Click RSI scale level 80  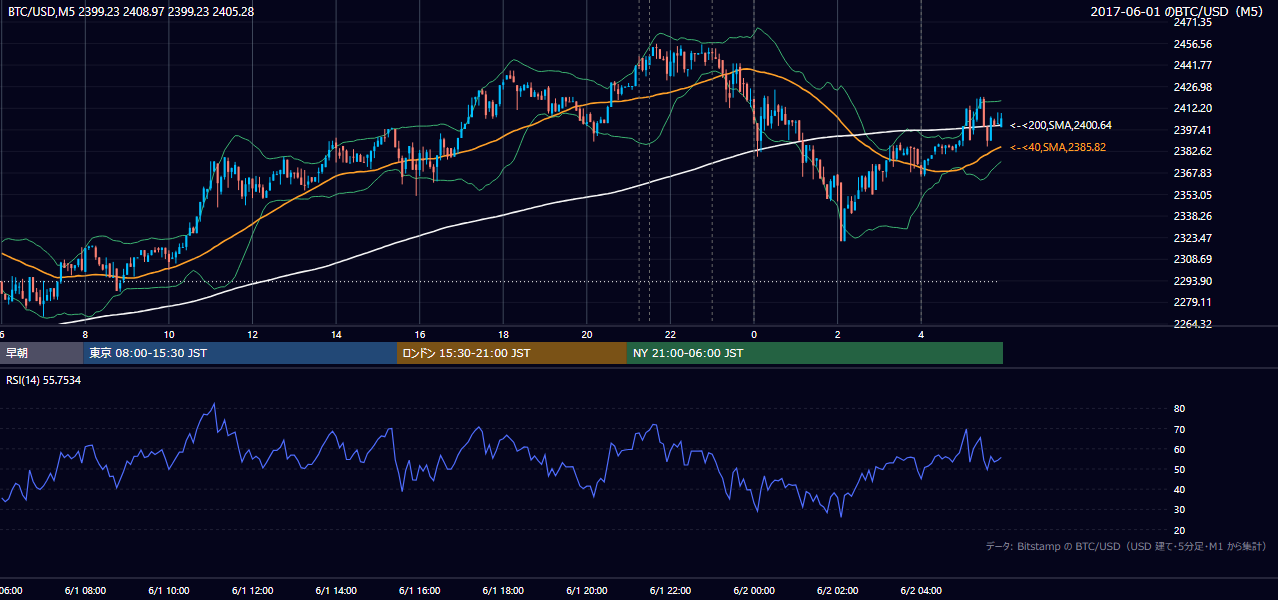(1179, 409)
